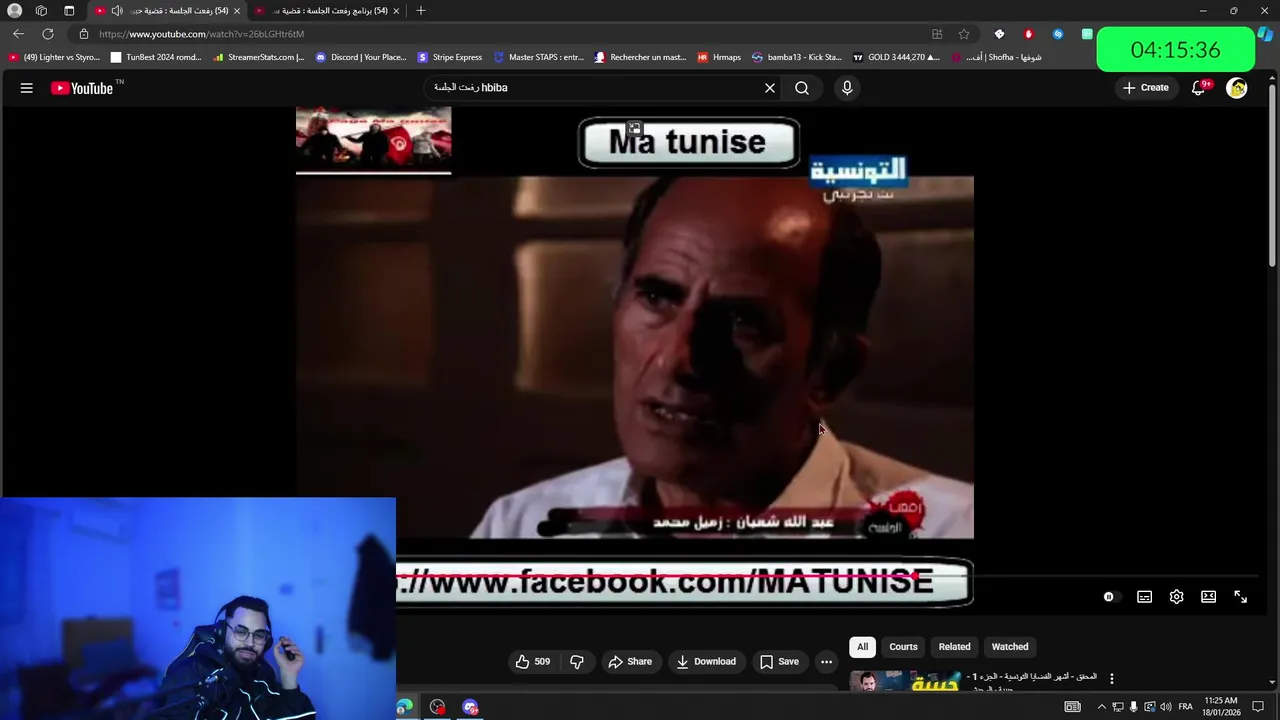
Task: Open volume control in system tray
Action: (x=1165, y=707)
